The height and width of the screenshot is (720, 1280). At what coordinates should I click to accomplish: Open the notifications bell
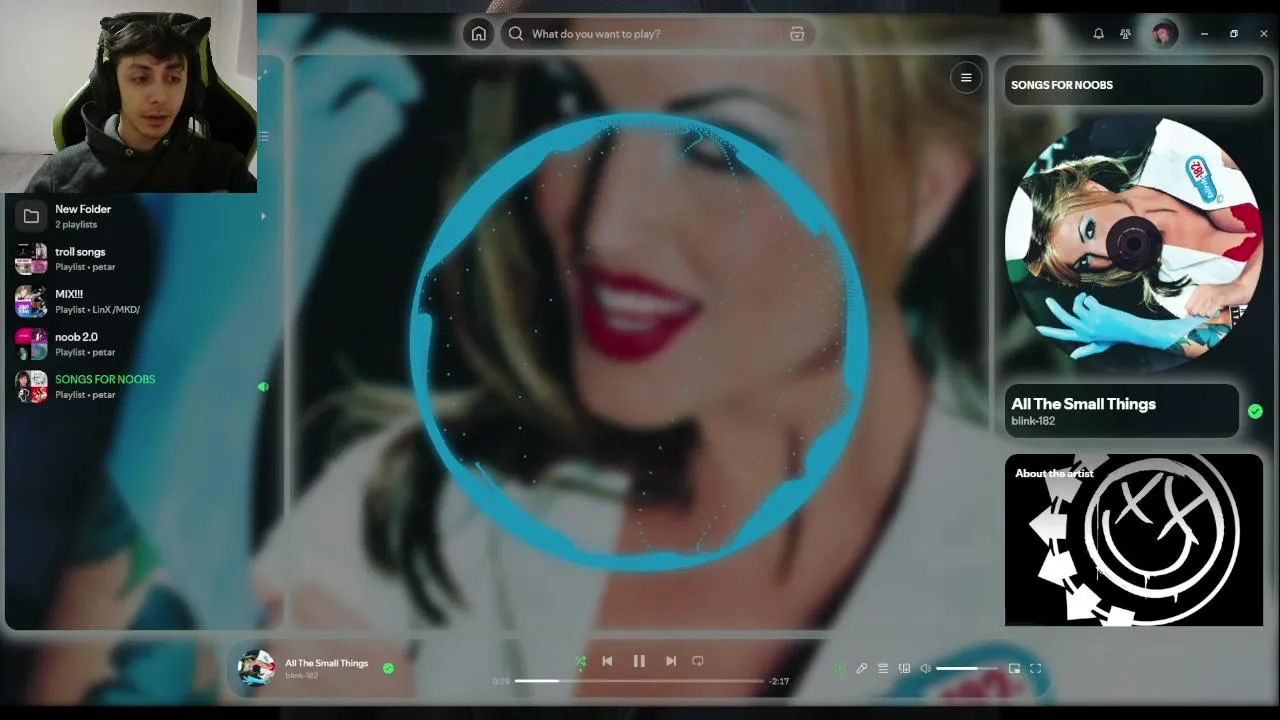coord(1098,34)
